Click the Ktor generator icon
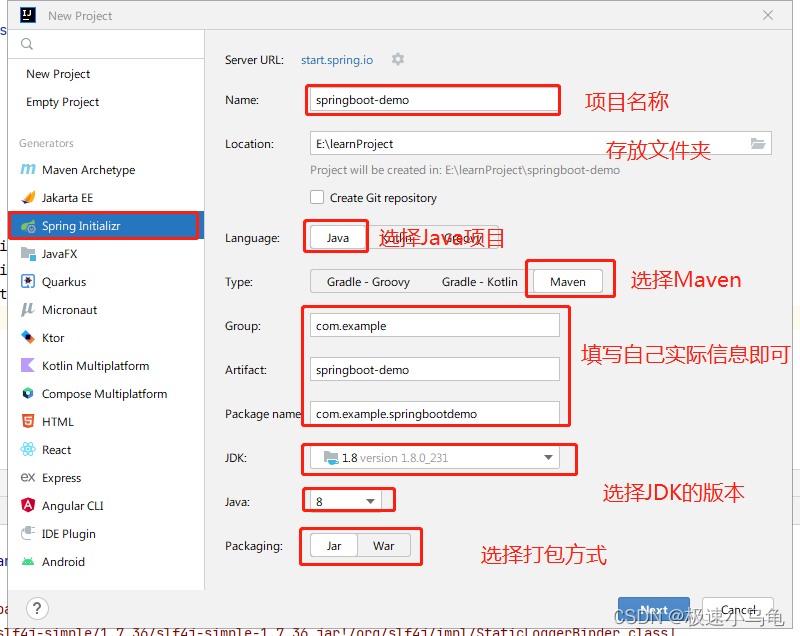Screen dimensions: 800x636 pyautogui.click(x=28, y=337)
